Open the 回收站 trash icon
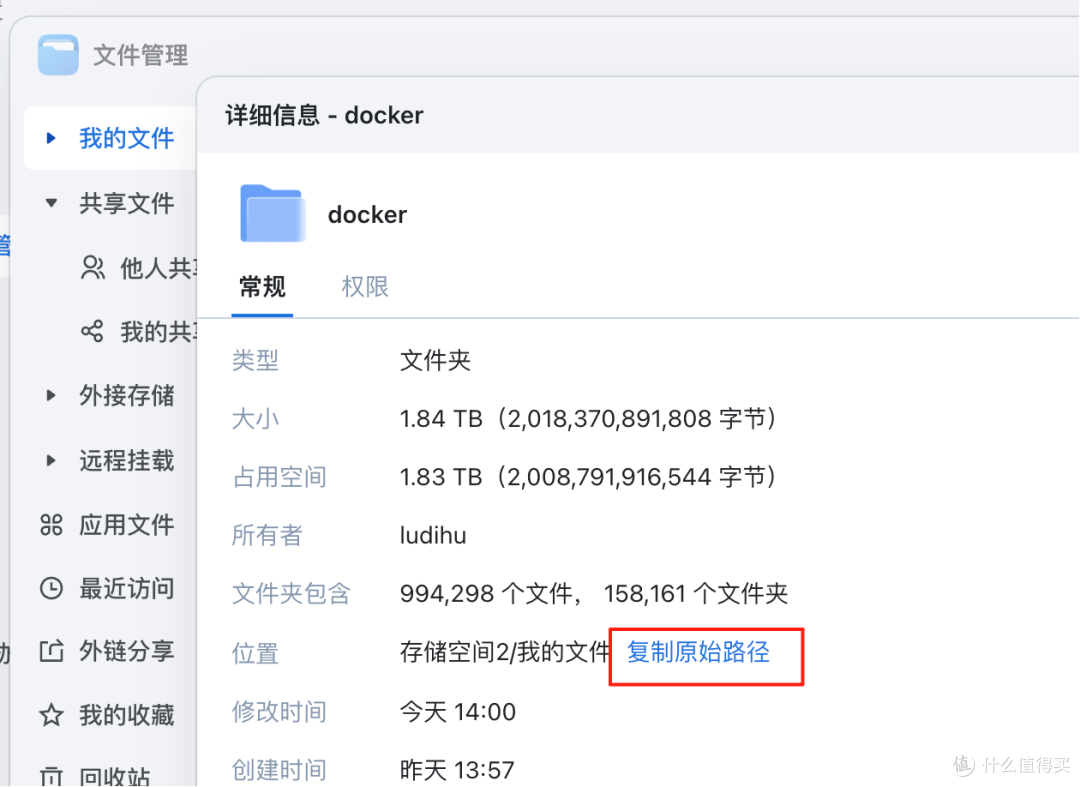The width and height of the screenshot is (1080, 787). [x=51, y=771]
